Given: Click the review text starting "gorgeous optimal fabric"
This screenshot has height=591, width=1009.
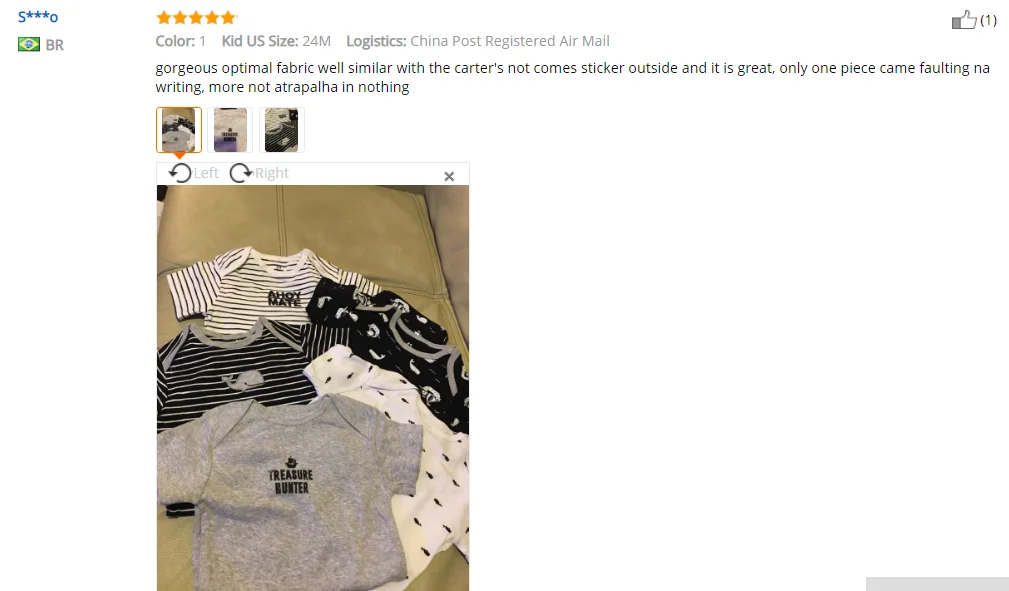Looking at the screenshot, I should [x=572, y=77].
